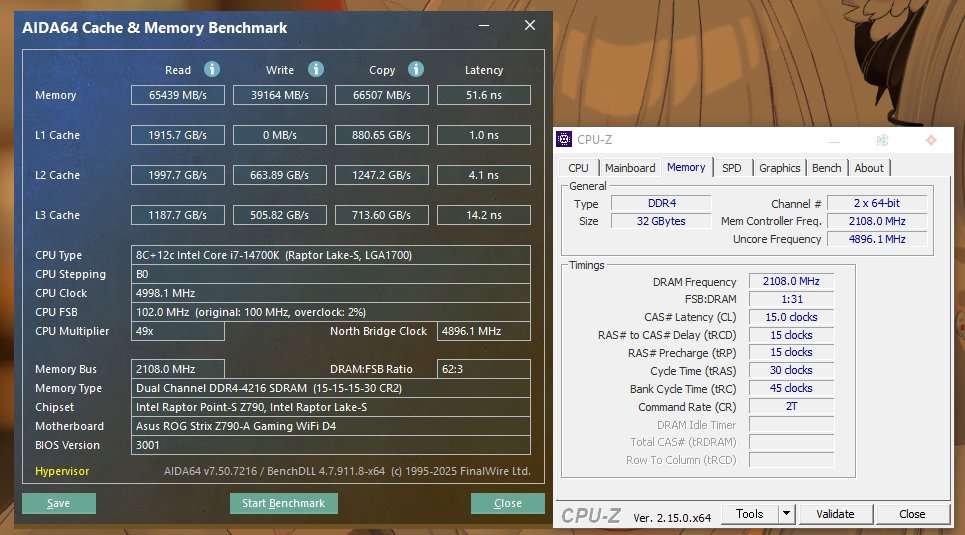965x535 pixels.
Task: Open the Copy benchmark info icon
Action: 416,69
